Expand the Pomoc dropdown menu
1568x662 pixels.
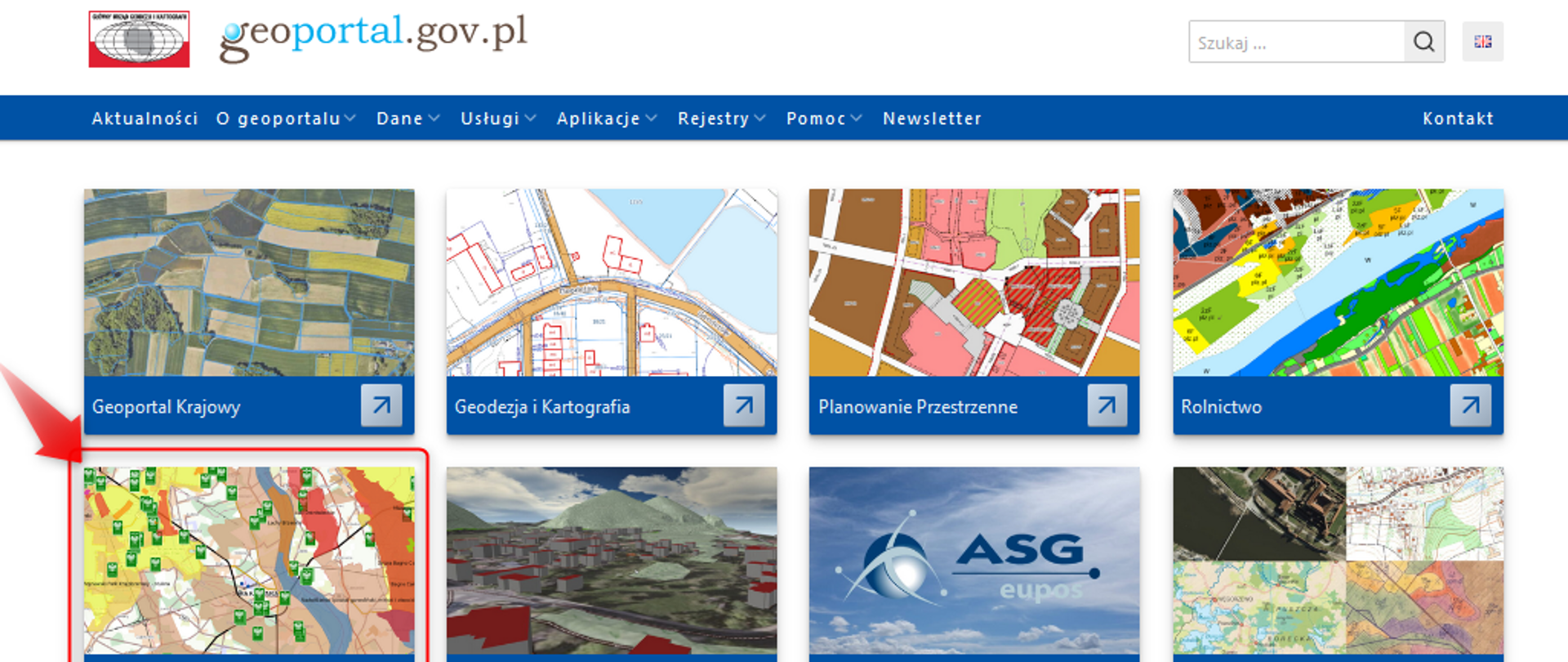(824, 119)
